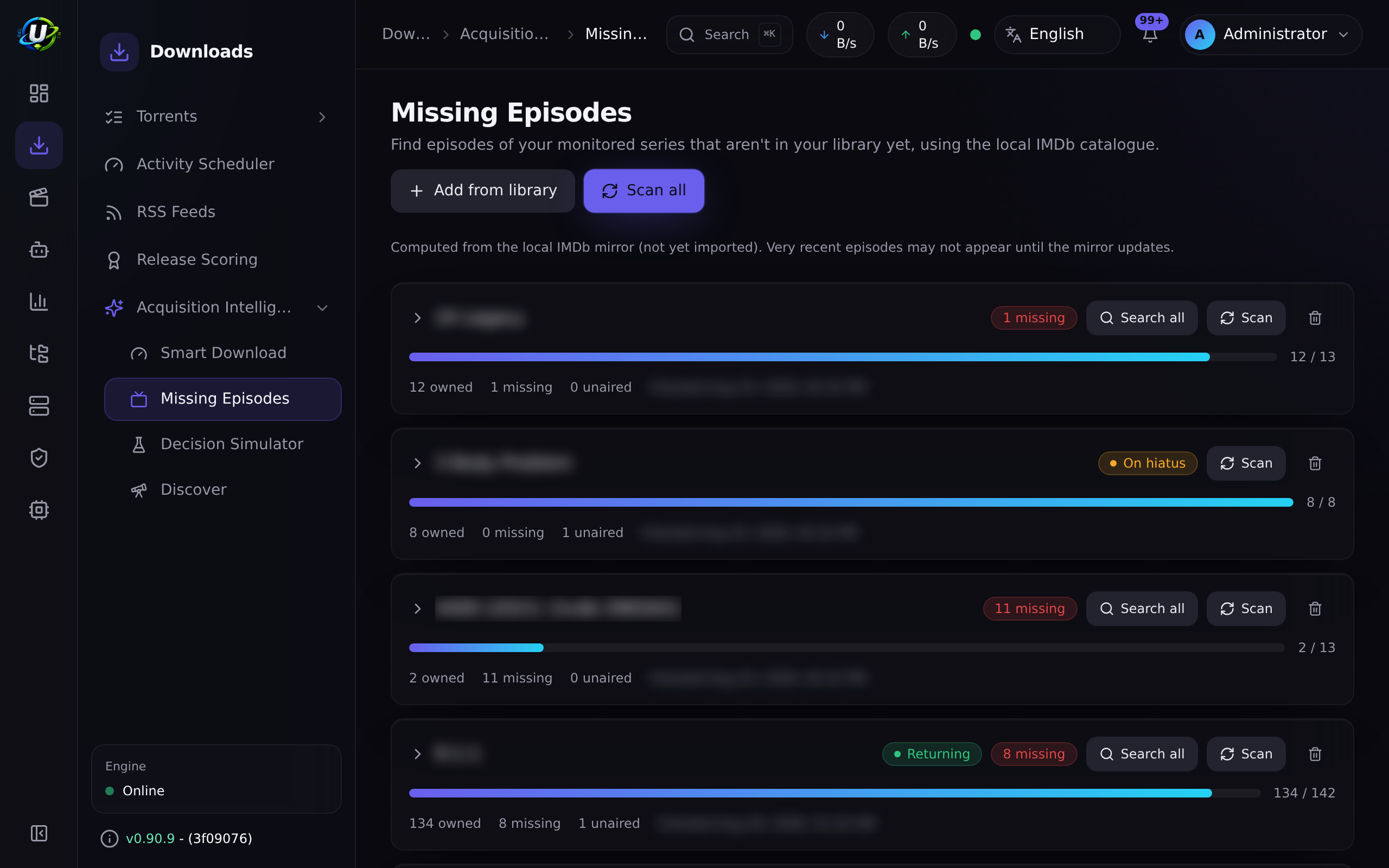
Task: Open Decision Simulator
Action: click(222, 444)
